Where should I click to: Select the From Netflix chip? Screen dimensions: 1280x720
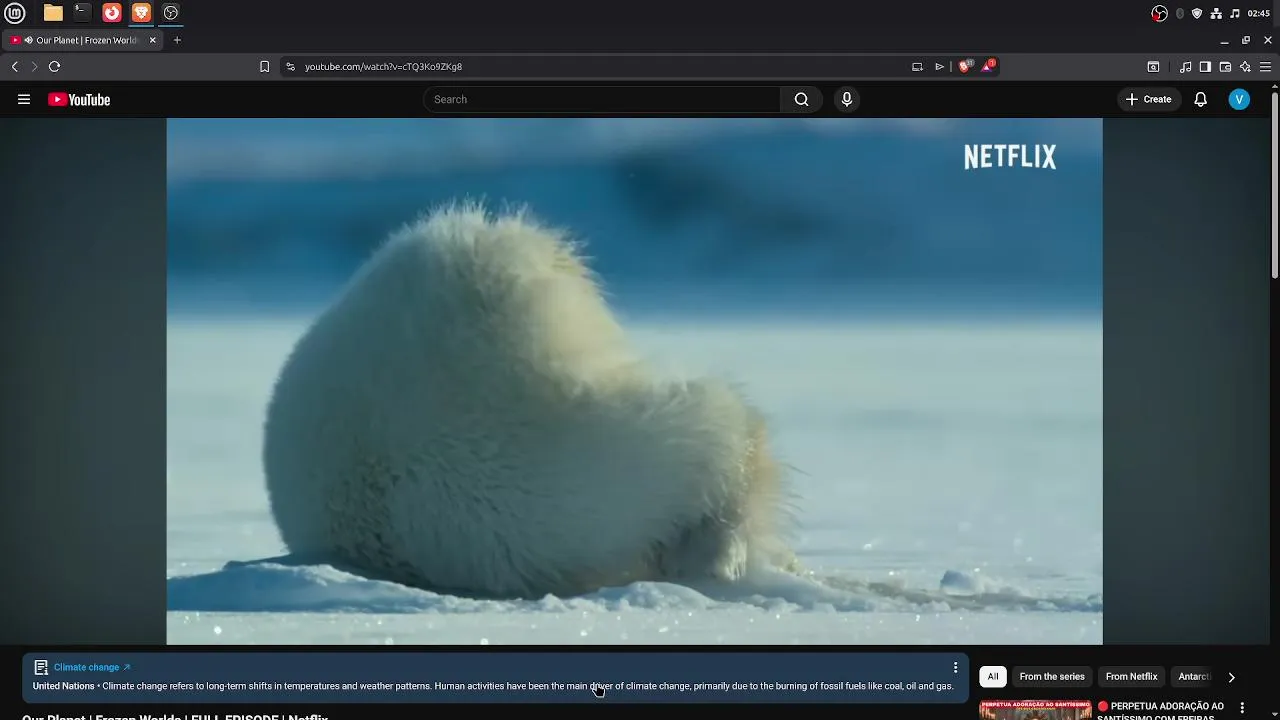1131,677
